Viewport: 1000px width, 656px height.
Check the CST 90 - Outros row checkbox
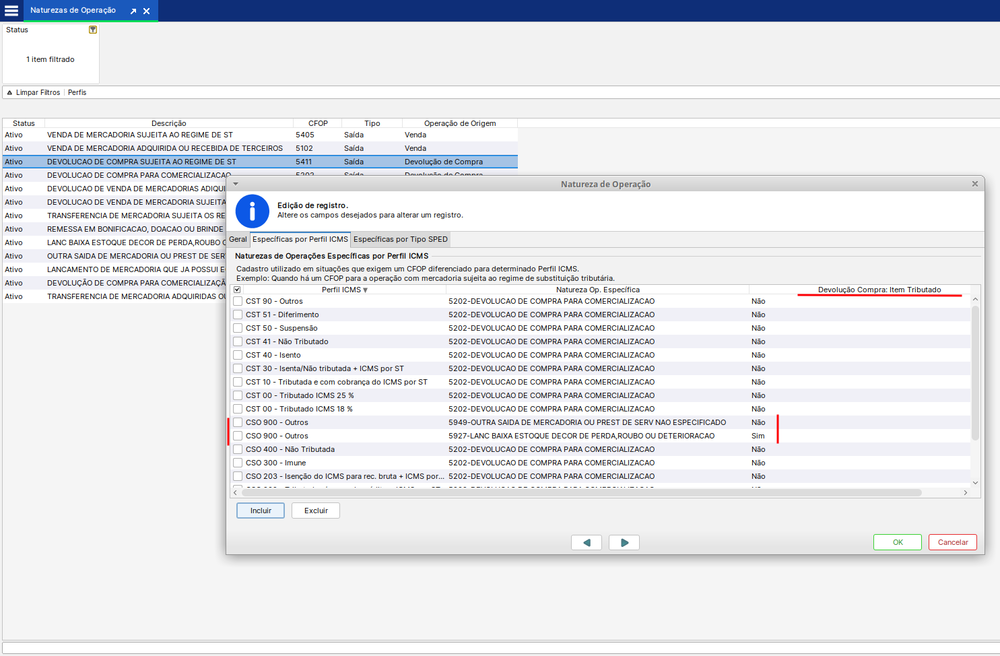tap(238, 301)
